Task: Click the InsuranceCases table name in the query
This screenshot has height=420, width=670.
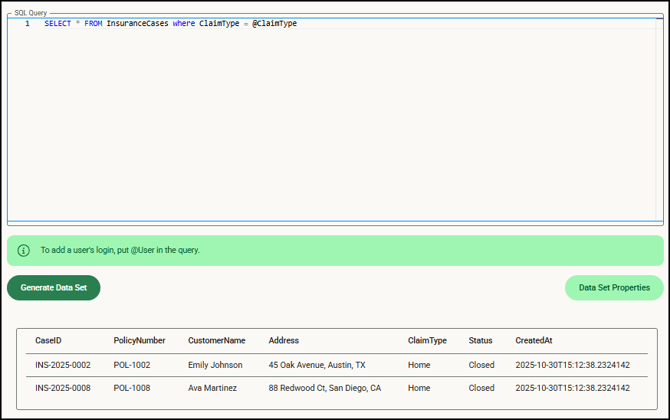Action: pos(137,23)
